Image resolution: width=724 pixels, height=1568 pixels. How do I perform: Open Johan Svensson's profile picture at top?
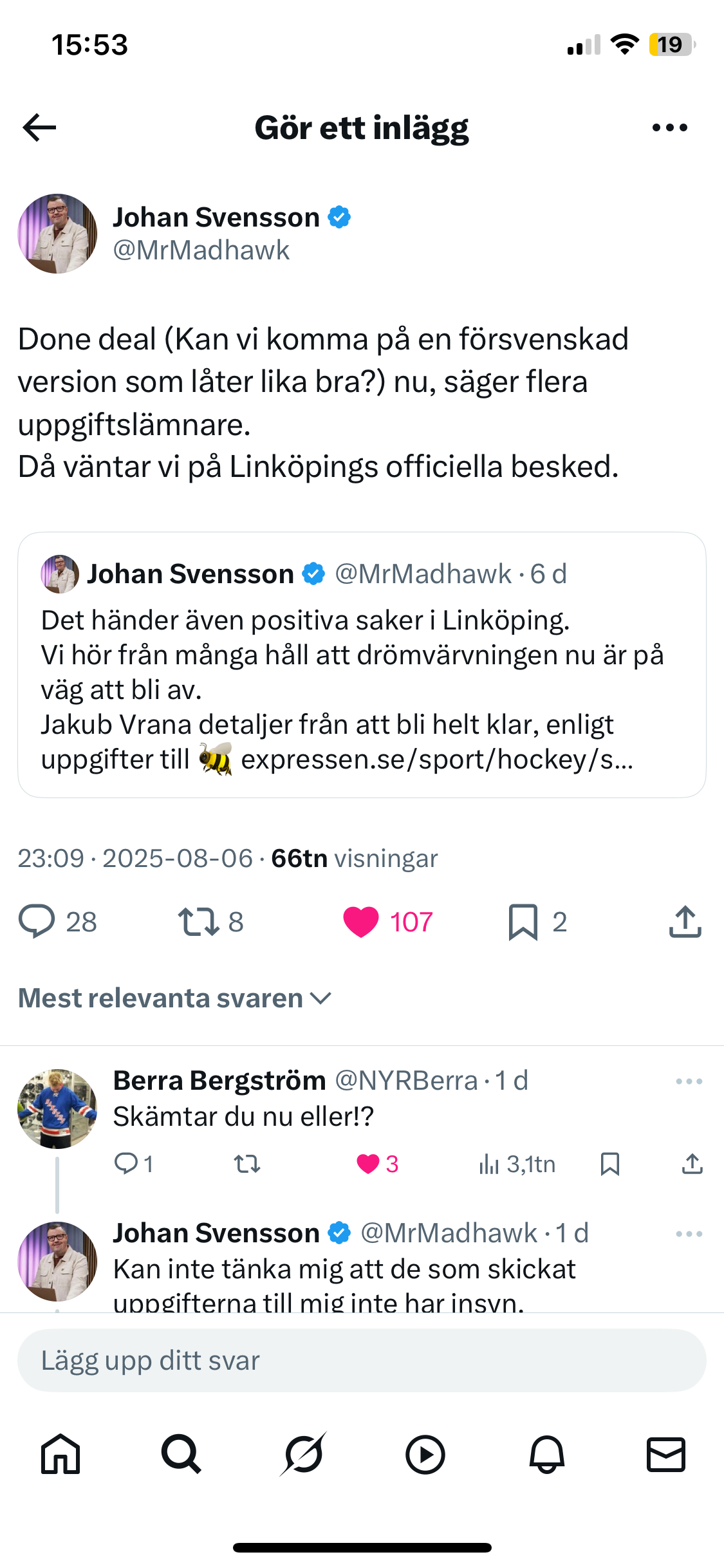(x=57, y=234)
